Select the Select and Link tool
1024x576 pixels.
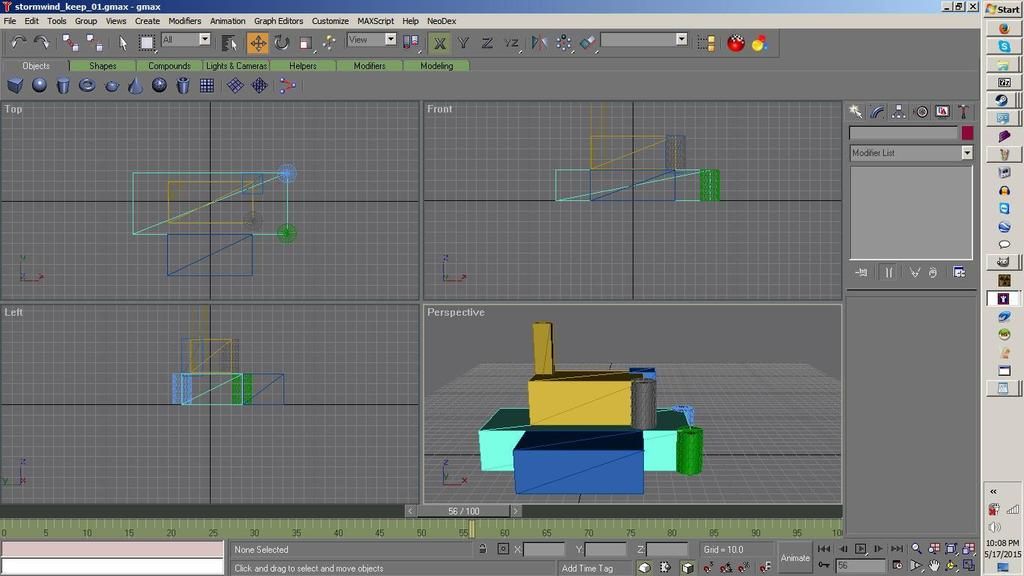70,43
